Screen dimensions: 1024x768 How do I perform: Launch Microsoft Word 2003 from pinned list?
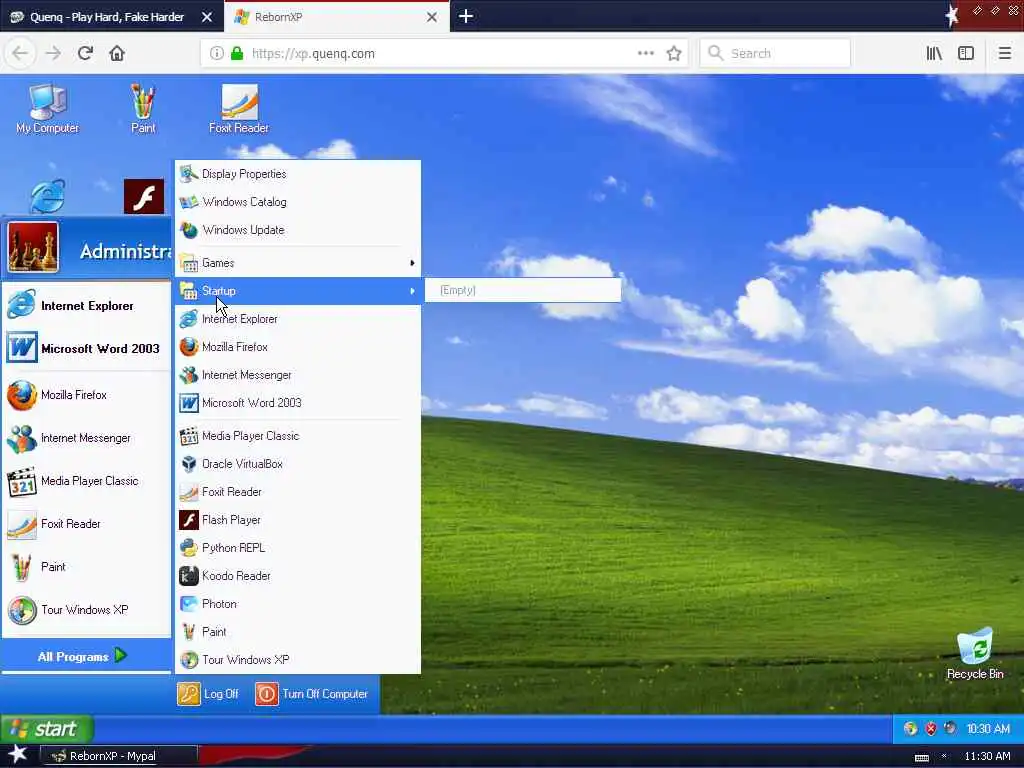click(x=86, y=348)
